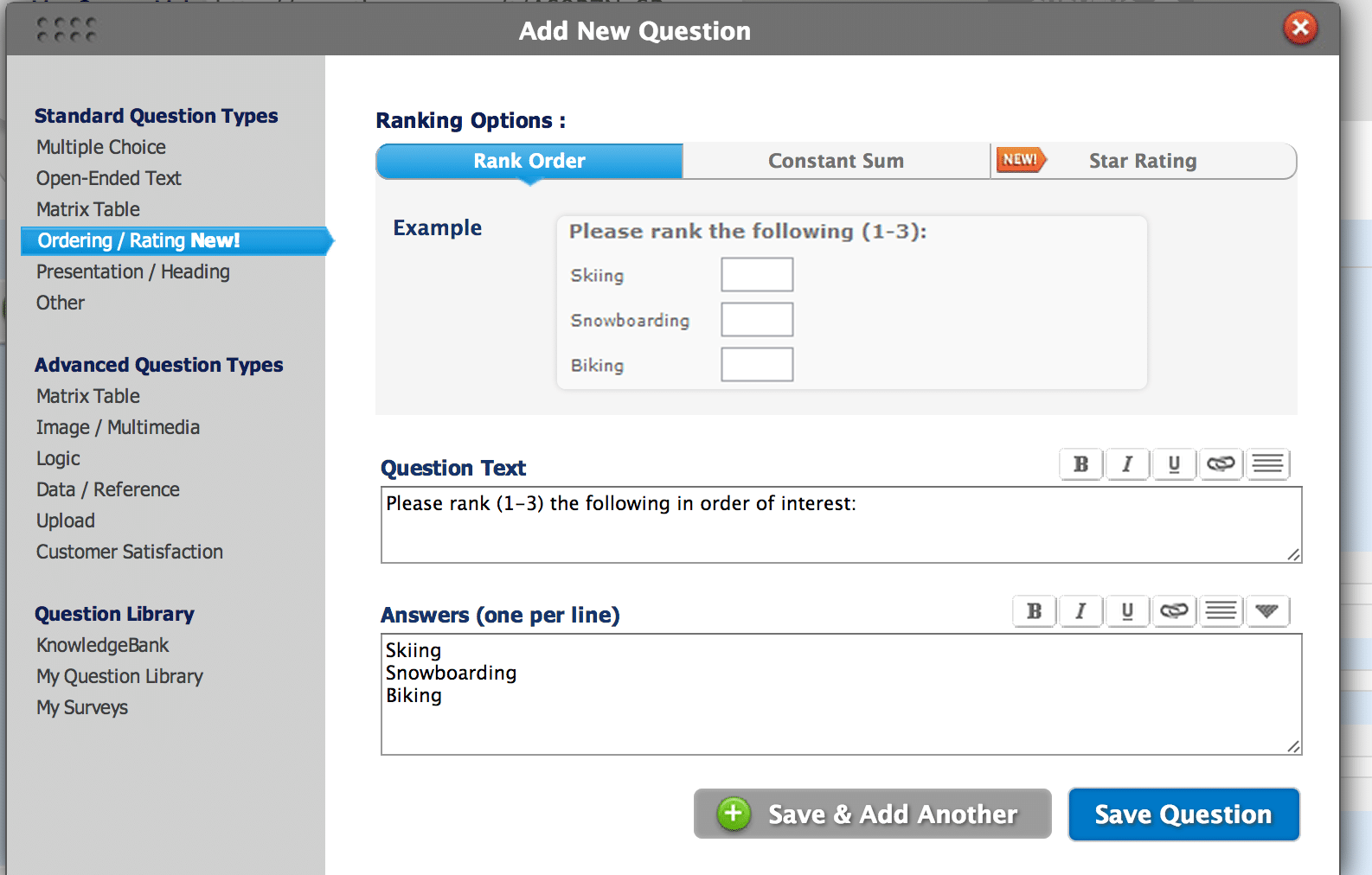Click Bold icon in Question Text toolbar
This screenshot has height=875, width=1372.
(x=1080, y=464)
